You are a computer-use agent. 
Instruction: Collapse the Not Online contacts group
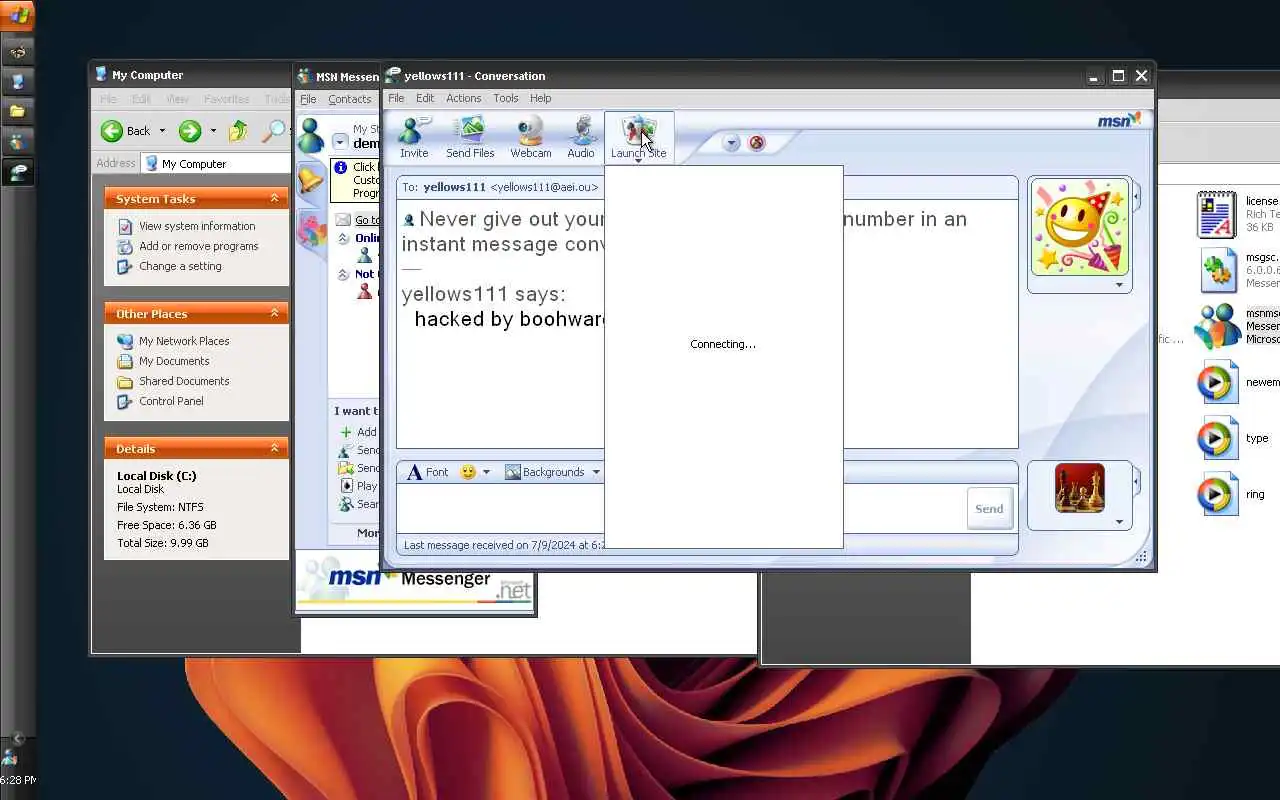pos(343,274)
